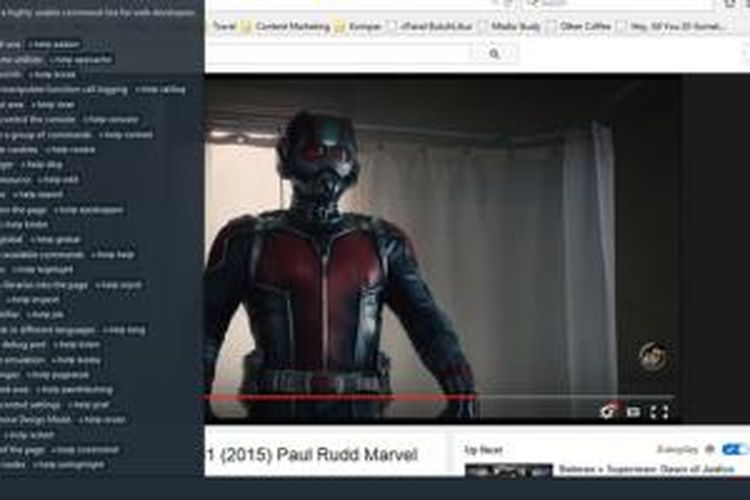Click the 'help break' command chip
The height and width of the screenshot is (500, 750).
[x=52, y=75]
